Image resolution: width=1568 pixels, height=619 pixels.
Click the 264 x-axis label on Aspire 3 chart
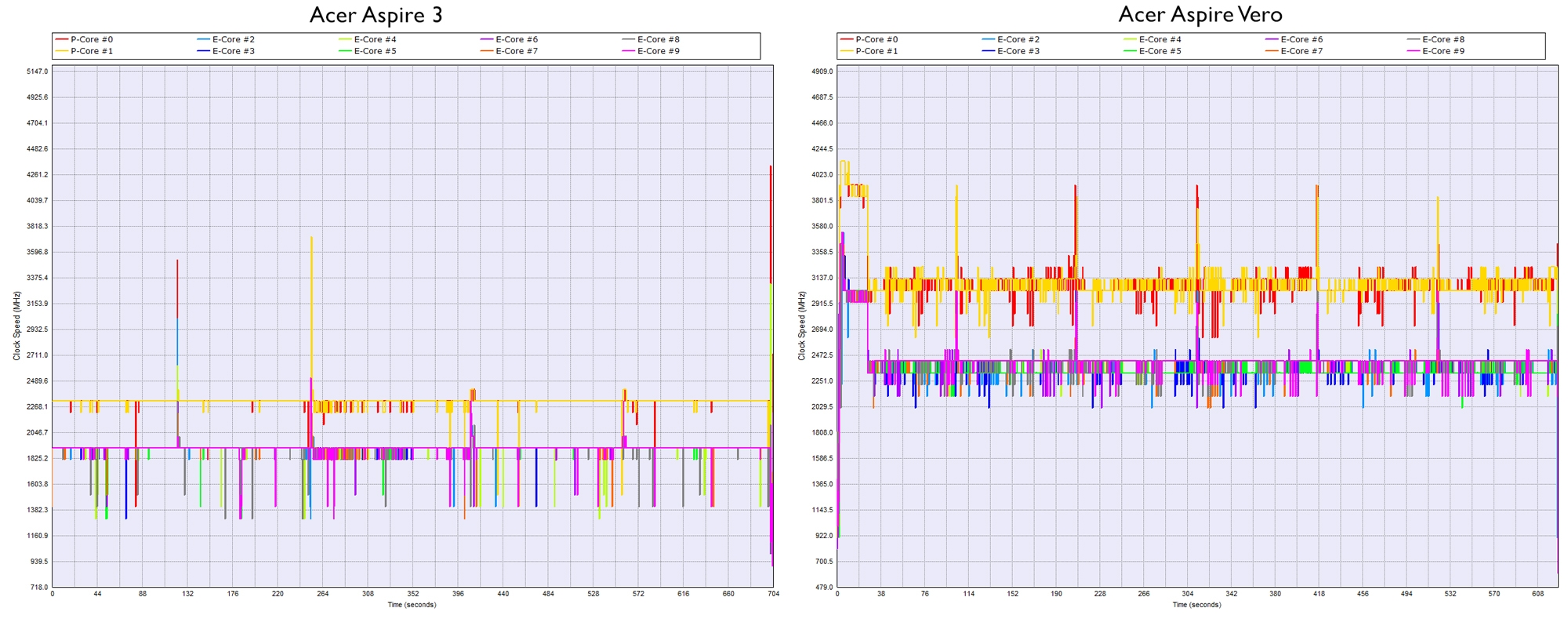tap(323, 594)
